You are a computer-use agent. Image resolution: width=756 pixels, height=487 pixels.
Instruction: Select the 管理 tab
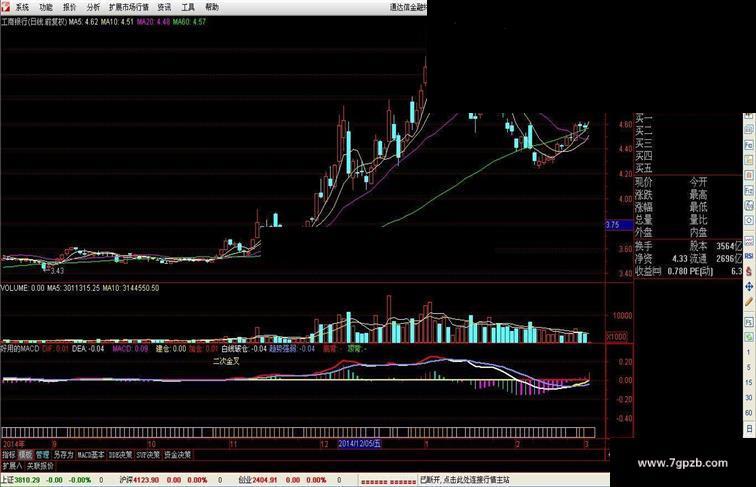point(42,455)
